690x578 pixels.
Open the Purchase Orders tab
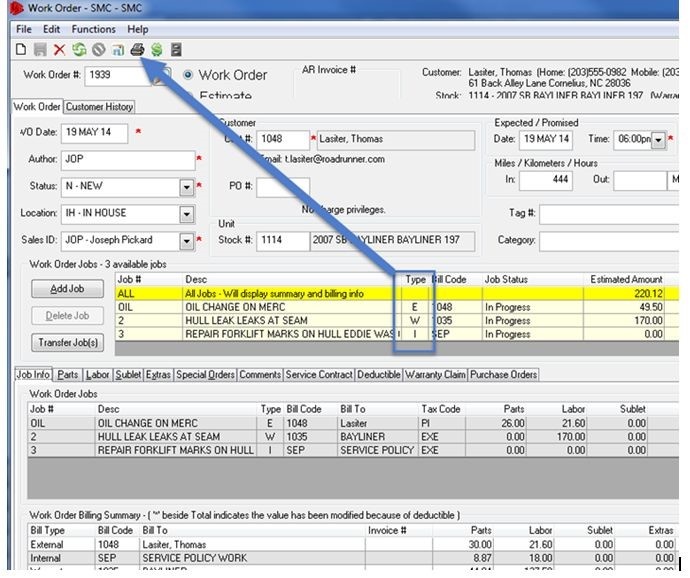click(503, 375)
